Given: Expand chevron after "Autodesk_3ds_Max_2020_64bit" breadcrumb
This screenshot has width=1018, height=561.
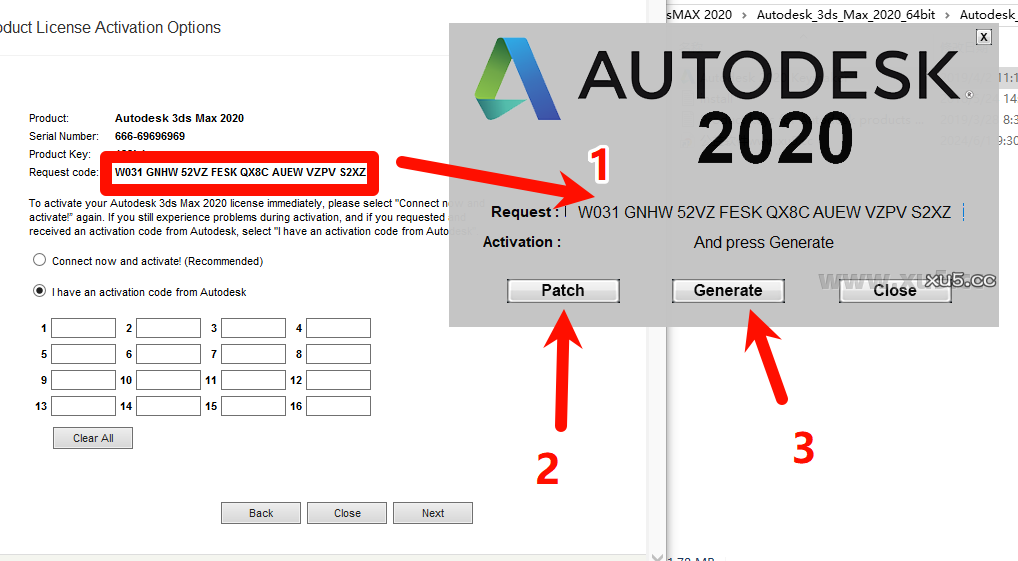Looking at the screenshot, I should 948,15.
